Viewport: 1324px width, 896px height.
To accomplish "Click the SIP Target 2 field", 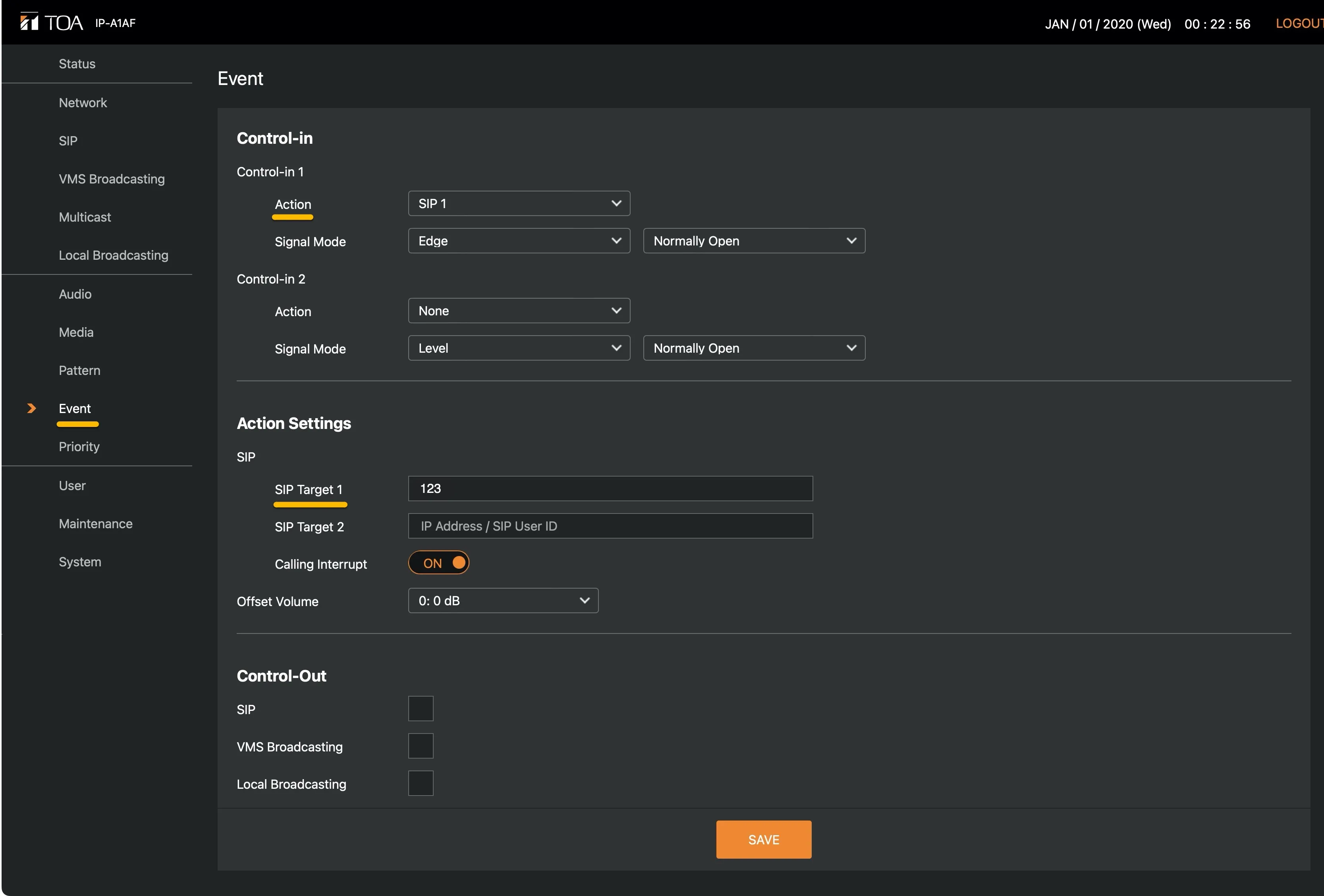I will pos(610,526).
